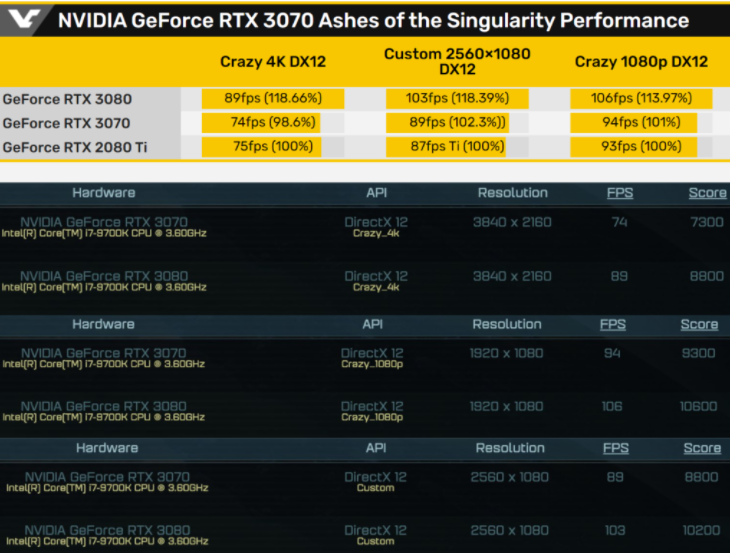
Task: Click the FPS header above the 1920 x 1080 rows
Action: point(613,324)
